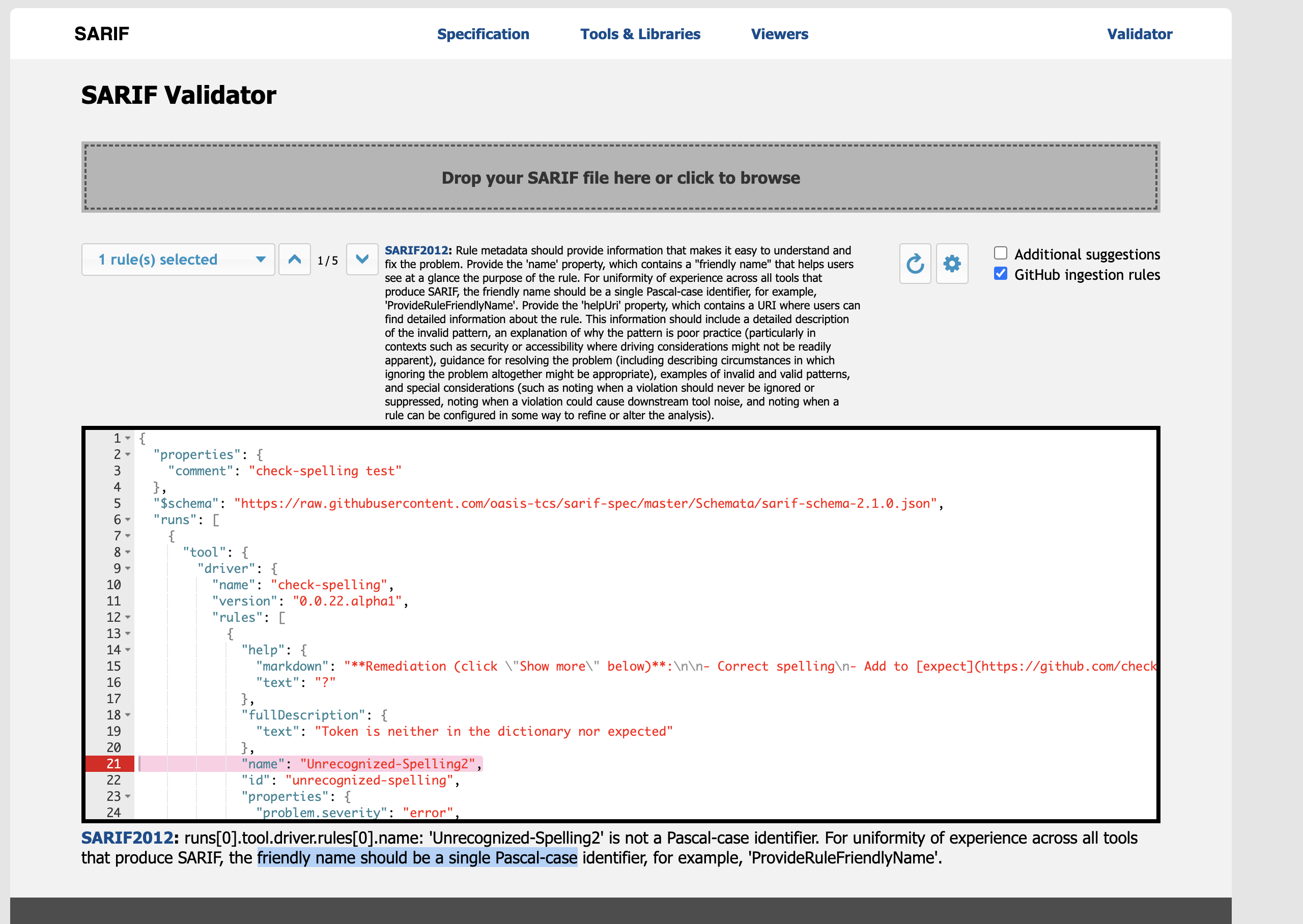Open the Specification page

(483, 34)
